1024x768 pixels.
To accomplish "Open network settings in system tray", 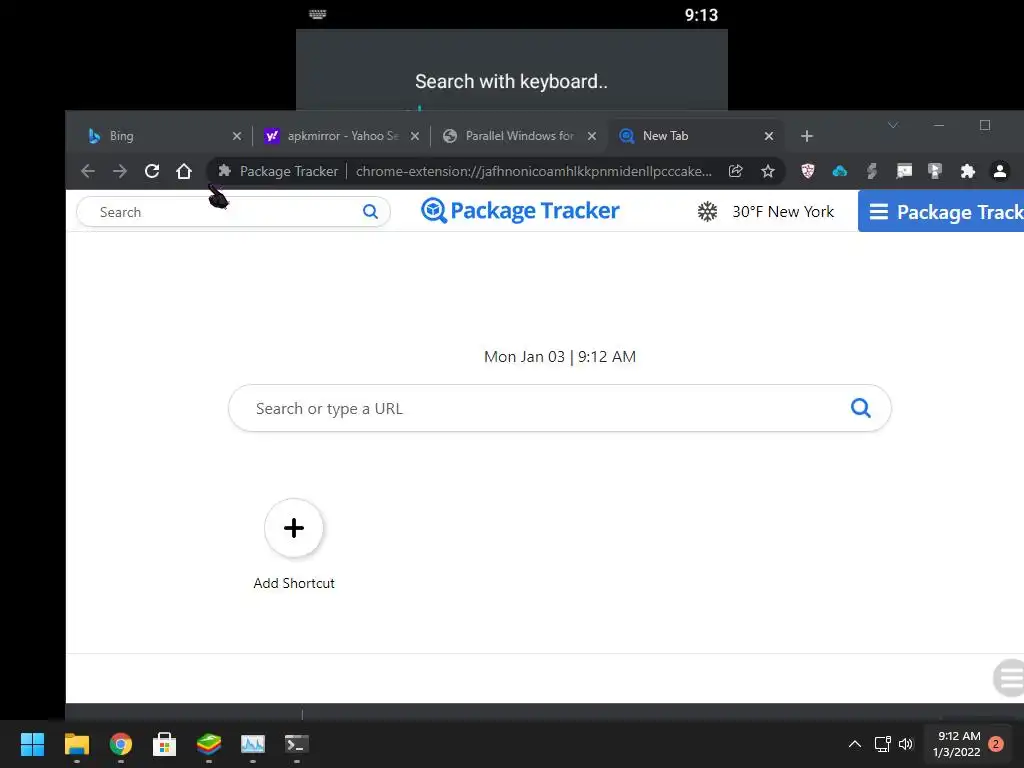I will point(883,744).
